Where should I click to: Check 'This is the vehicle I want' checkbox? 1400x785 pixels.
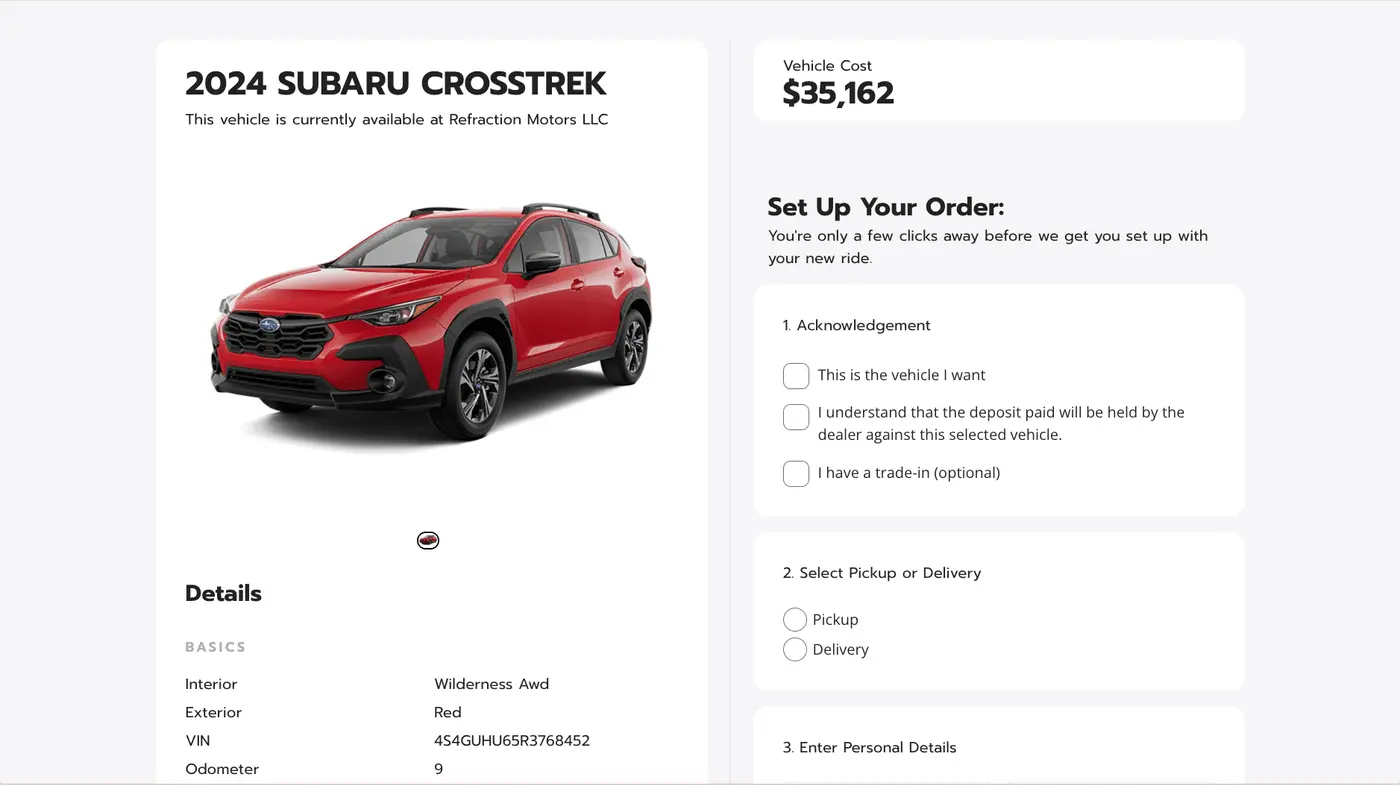tap(796, 376)
